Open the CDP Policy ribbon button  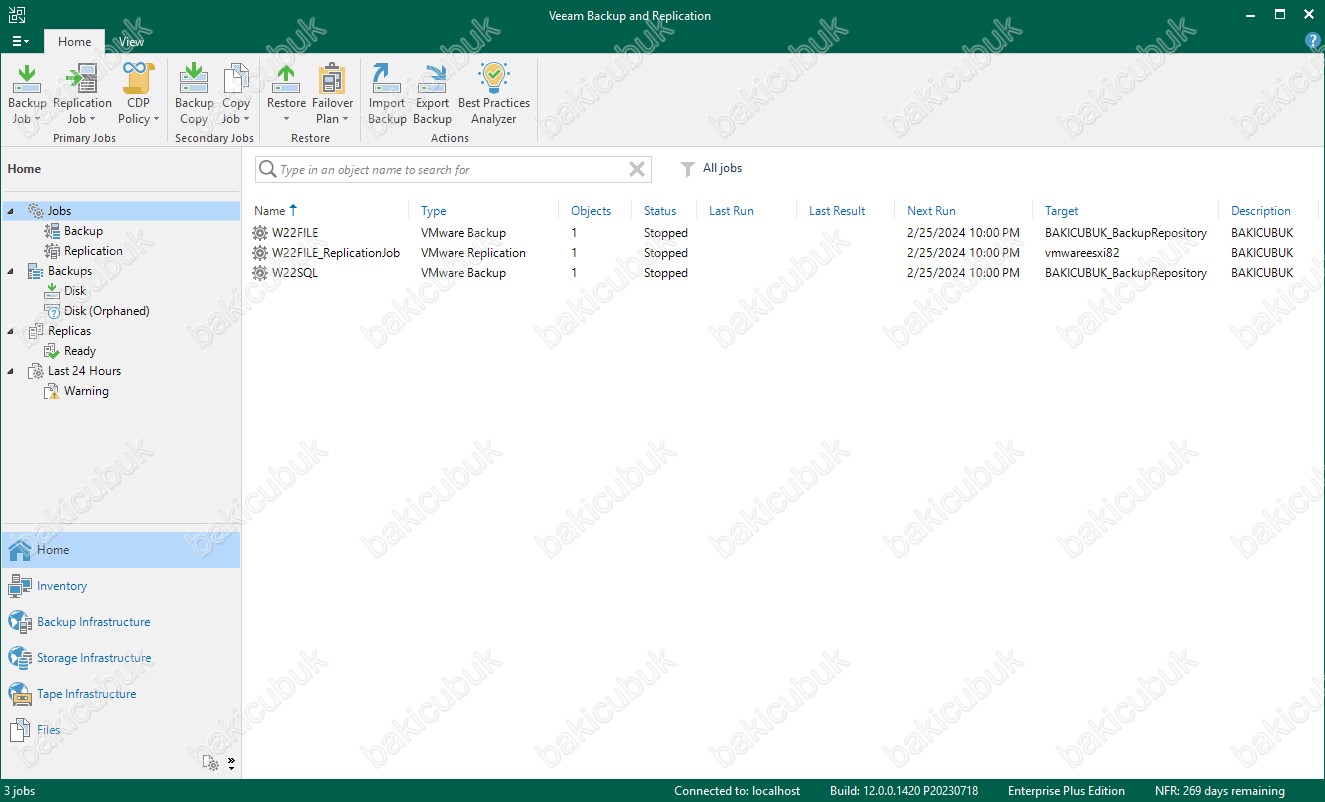[x=138, y=93]
